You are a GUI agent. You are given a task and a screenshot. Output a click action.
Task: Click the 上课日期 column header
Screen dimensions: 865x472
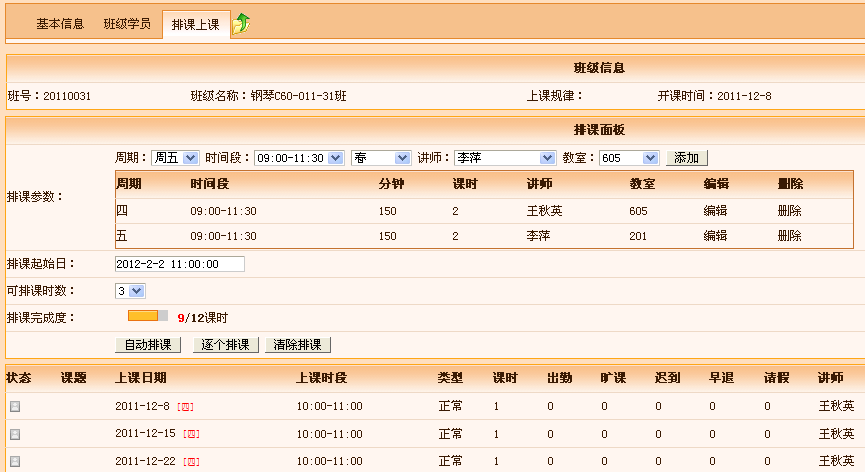pos(141,378)
